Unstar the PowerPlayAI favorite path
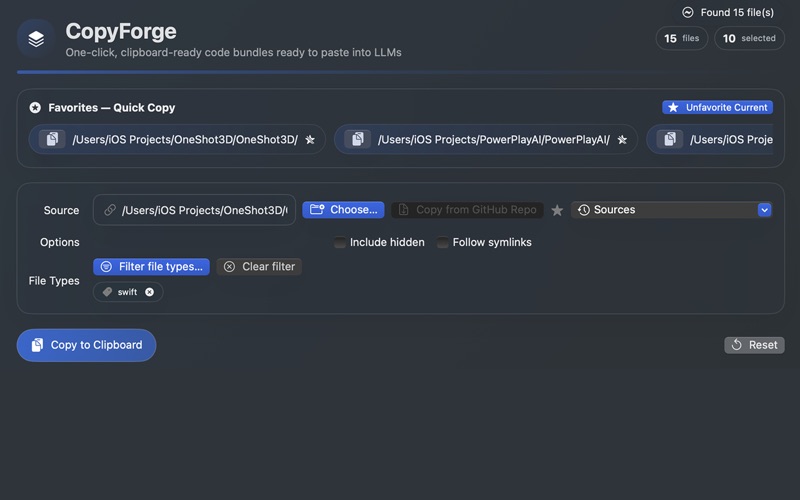 (x=622, y=139)
